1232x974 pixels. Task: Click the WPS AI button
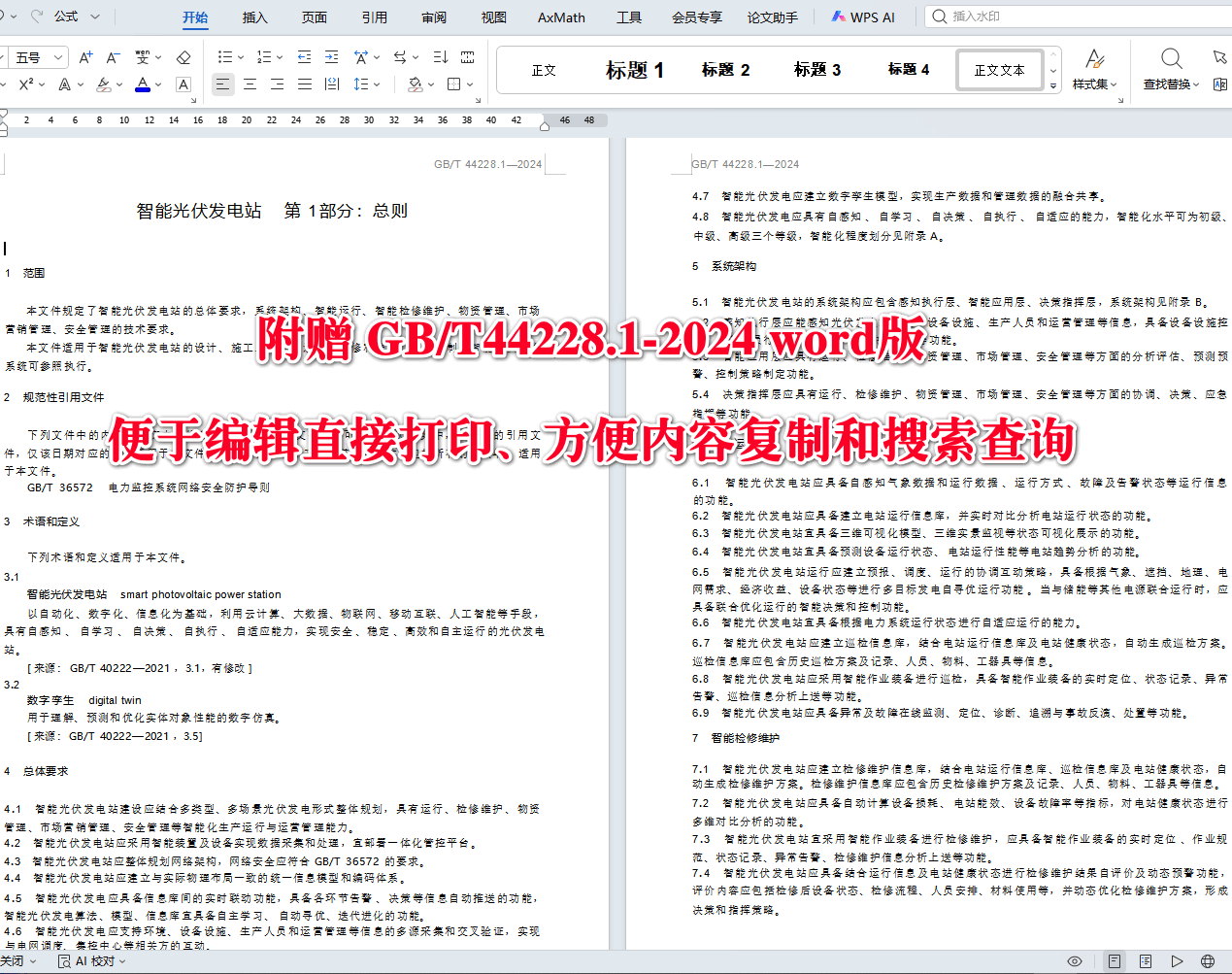pos(862,17)
